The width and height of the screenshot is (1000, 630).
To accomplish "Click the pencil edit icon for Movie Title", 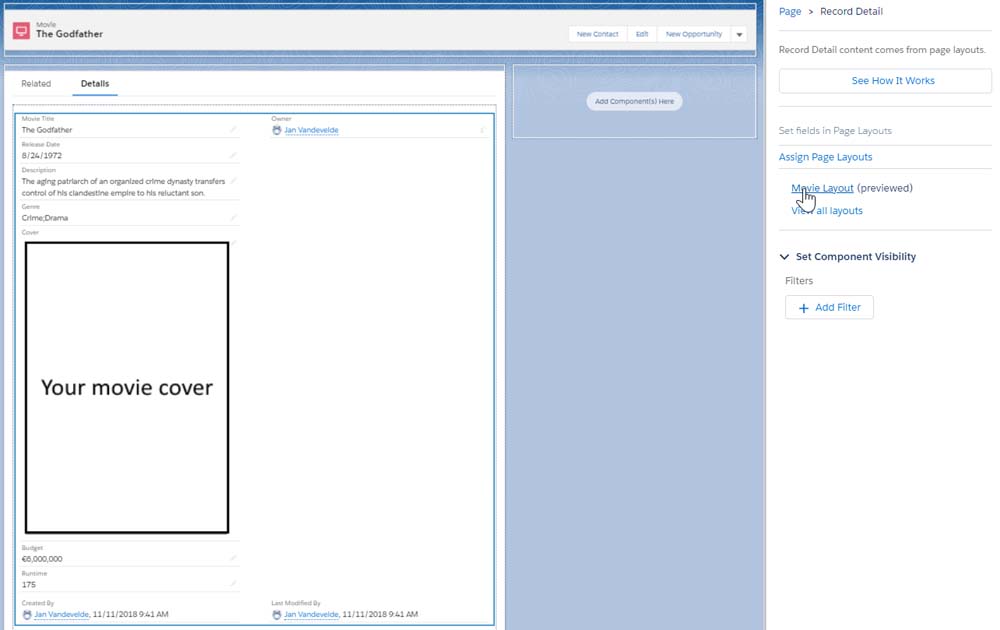I will pos(233,129).
